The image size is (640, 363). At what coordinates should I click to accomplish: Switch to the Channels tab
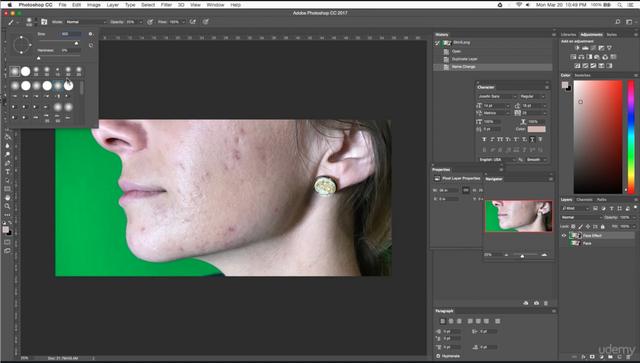coord(584,200)
